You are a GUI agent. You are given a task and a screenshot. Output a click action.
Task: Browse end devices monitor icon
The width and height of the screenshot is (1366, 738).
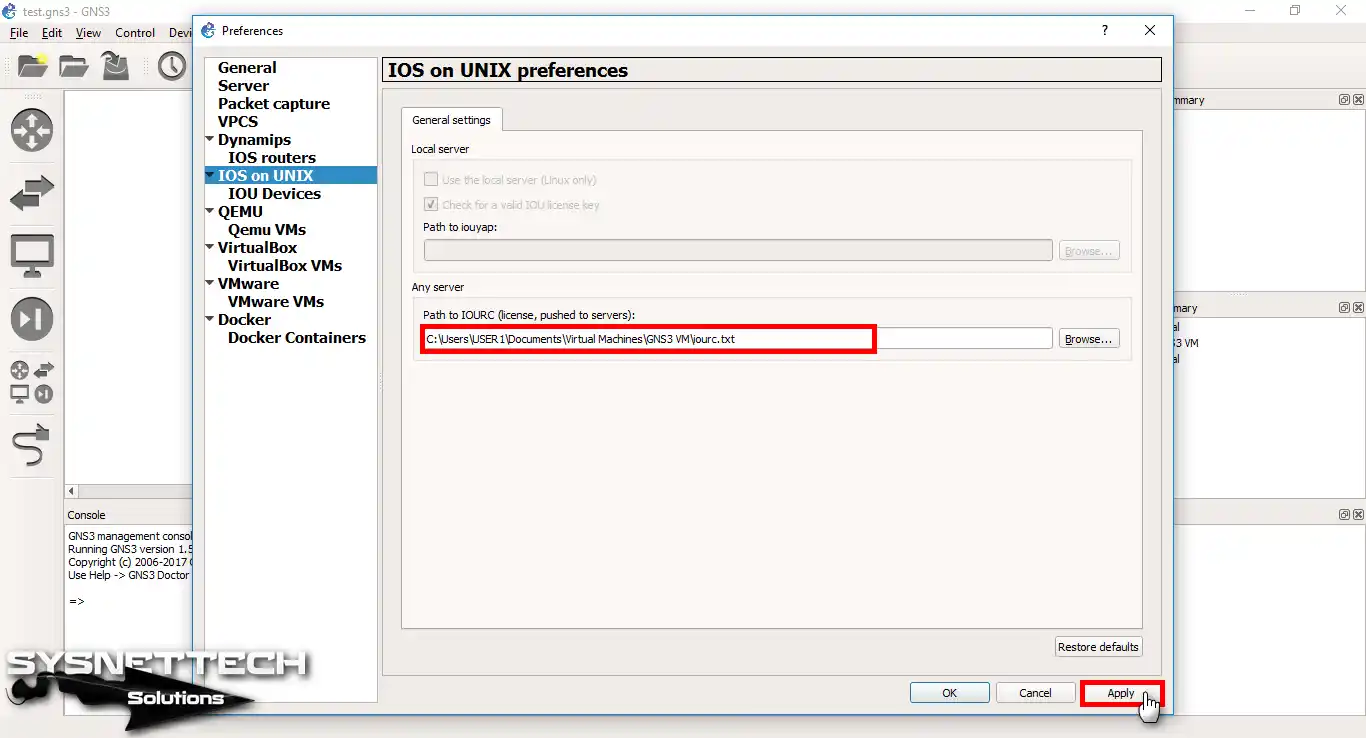32,257
